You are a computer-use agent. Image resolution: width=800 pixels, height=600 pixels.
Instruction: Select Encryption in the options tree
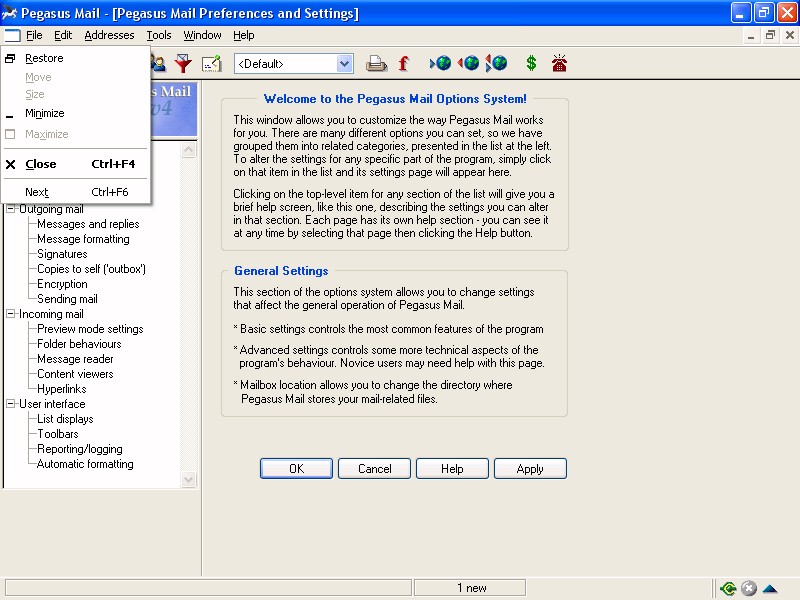(x=62, y=284)
